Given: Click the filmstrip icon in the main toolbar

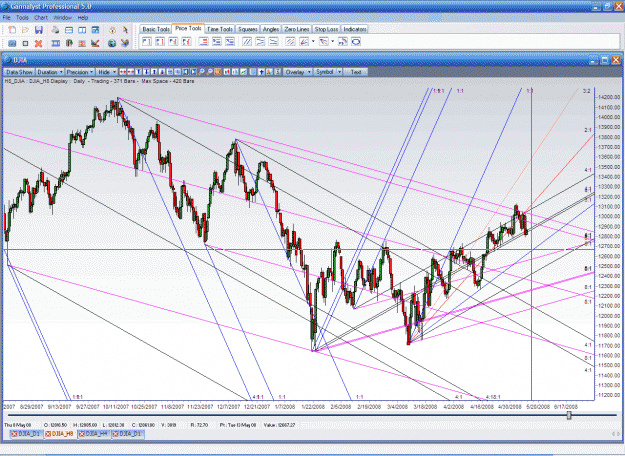Looking at the screenshot, I should point(55,43).
